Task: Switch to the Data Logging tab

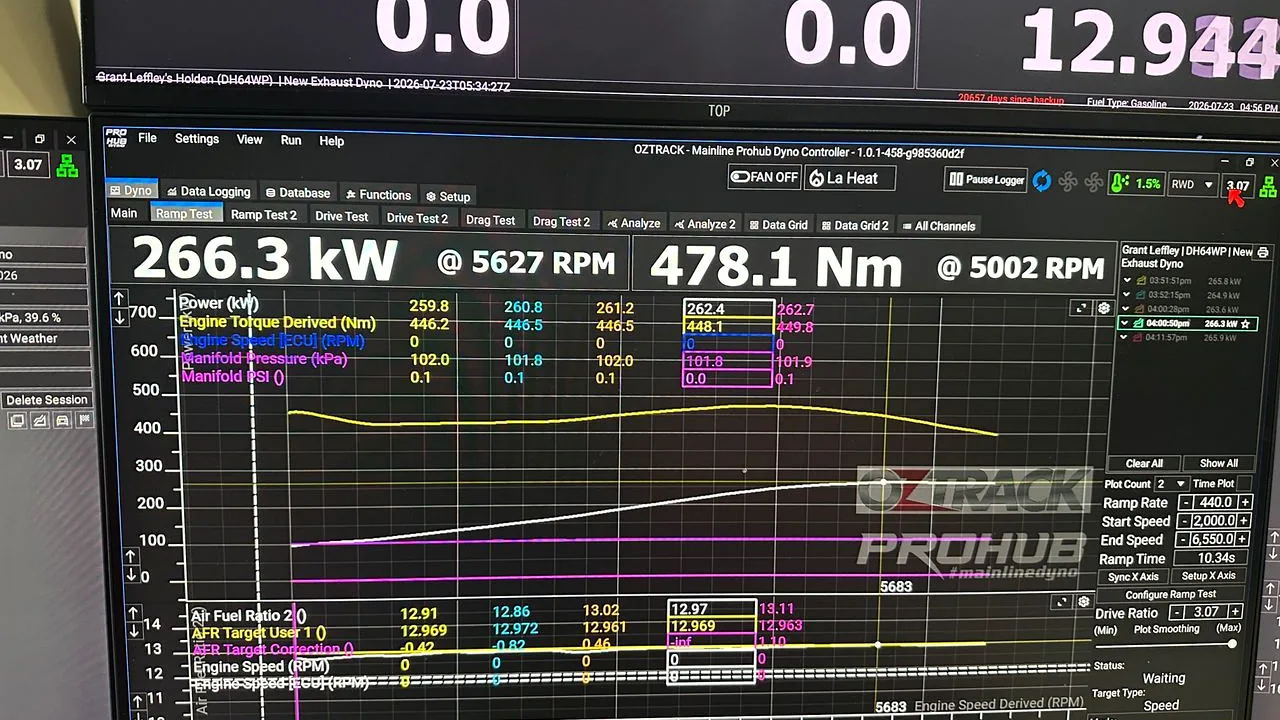Action: point(208,192)
